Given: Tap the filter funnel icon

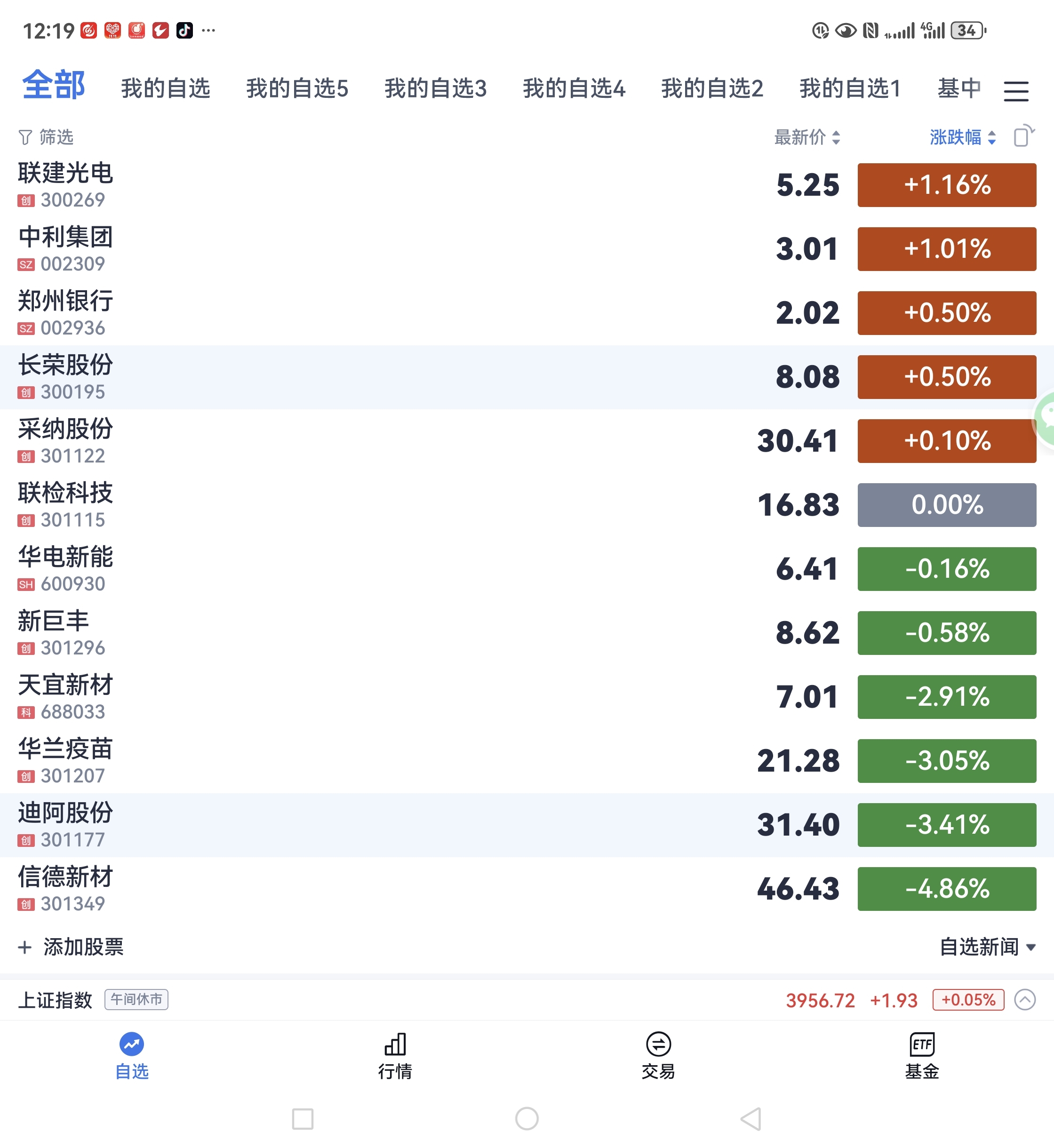Looking at the screenshot, I should click(25, 137).
